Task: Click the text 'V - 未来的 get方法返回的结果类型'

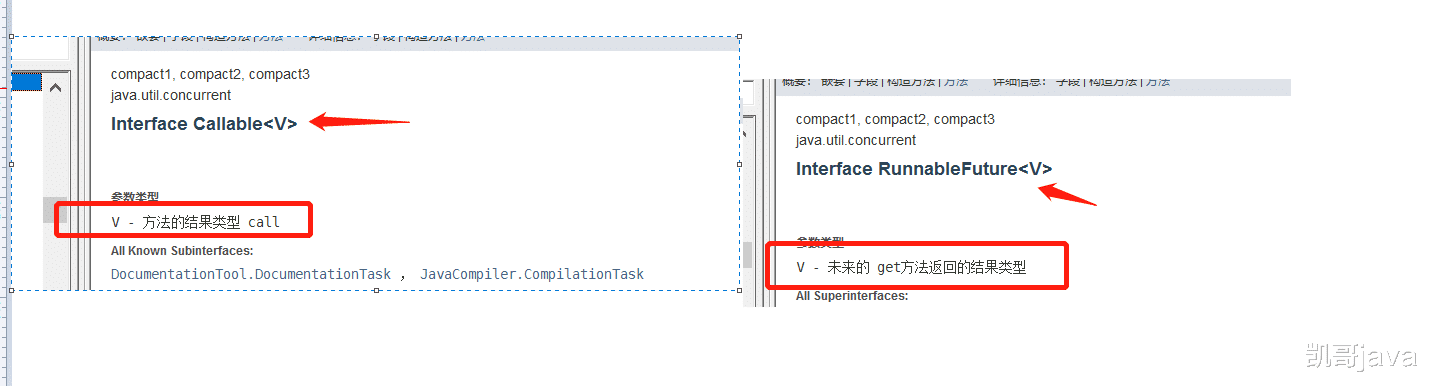Action: (x=911, y=267)
